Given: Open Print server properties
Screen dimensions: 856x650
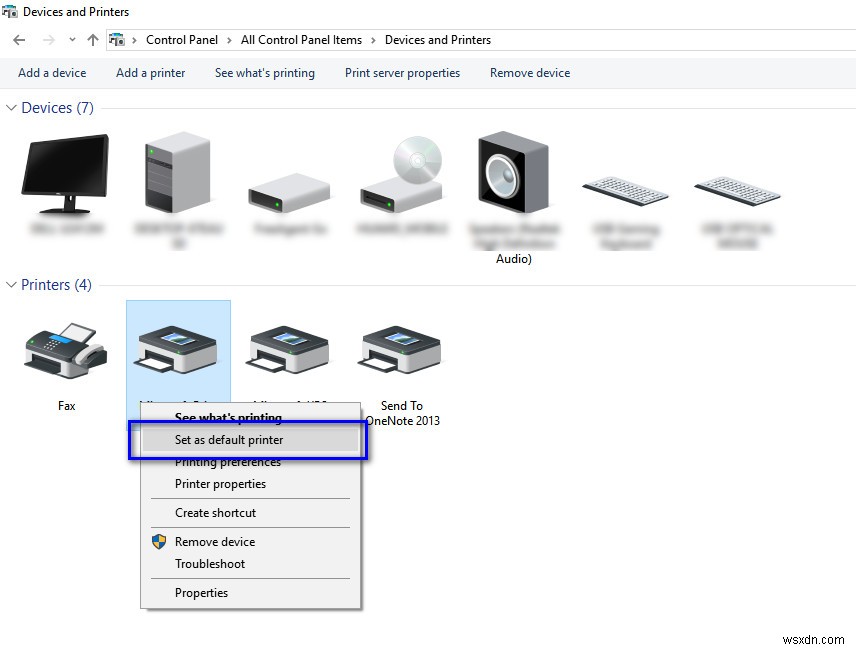Looking at the screenshot, I should (402, 73).
